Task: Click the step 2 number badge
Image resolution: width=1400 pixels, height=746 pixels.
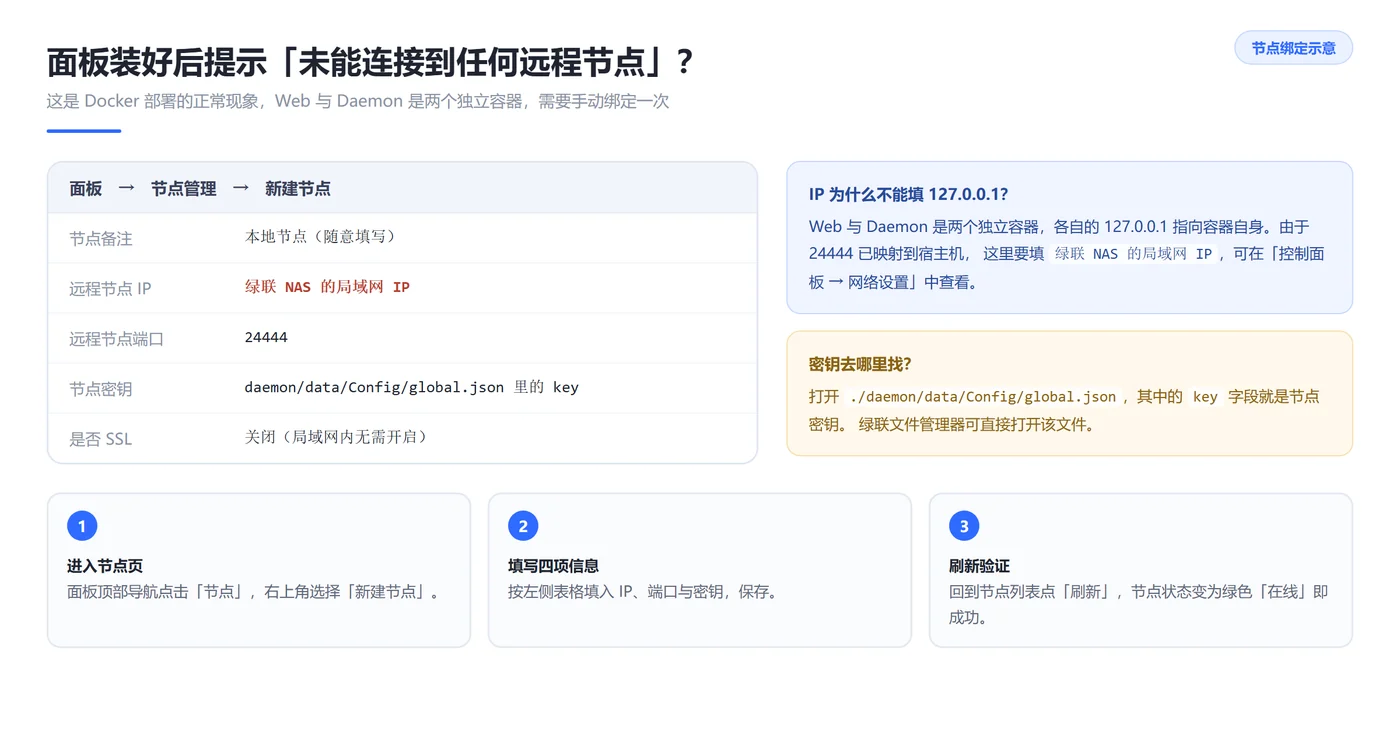Action: coord(523,526)
